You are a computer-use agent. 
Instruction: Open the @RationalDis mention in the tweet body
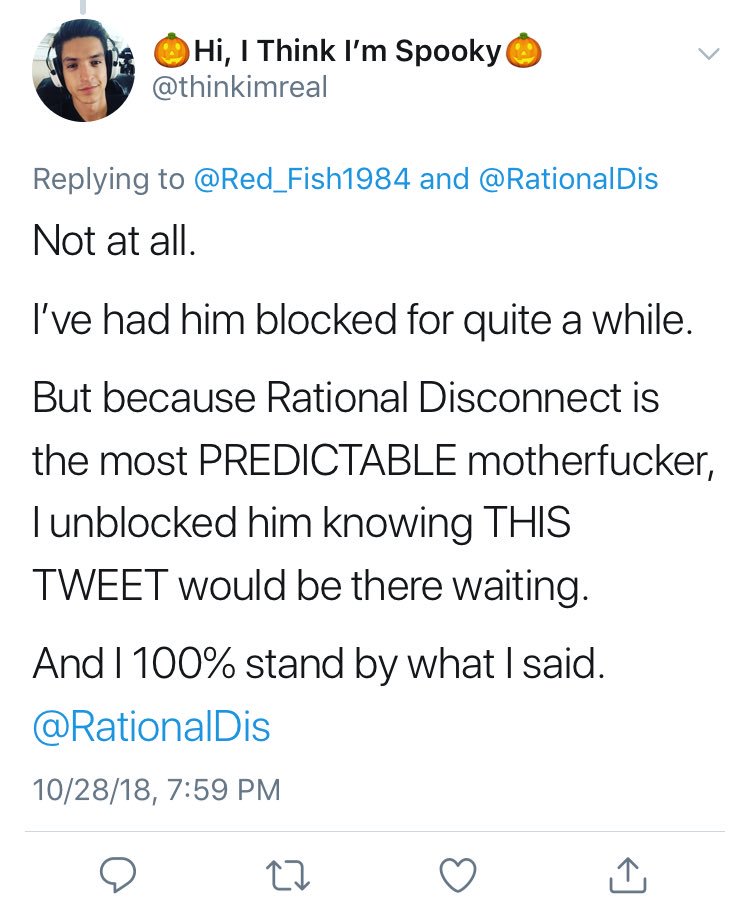click(151, 726)
